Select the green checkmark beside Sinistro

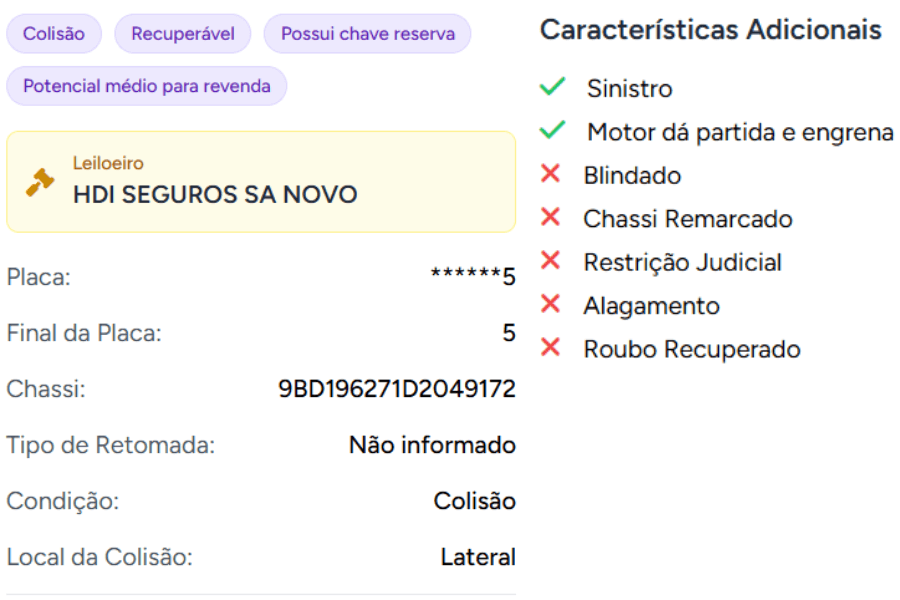click(x=553, y=88)
